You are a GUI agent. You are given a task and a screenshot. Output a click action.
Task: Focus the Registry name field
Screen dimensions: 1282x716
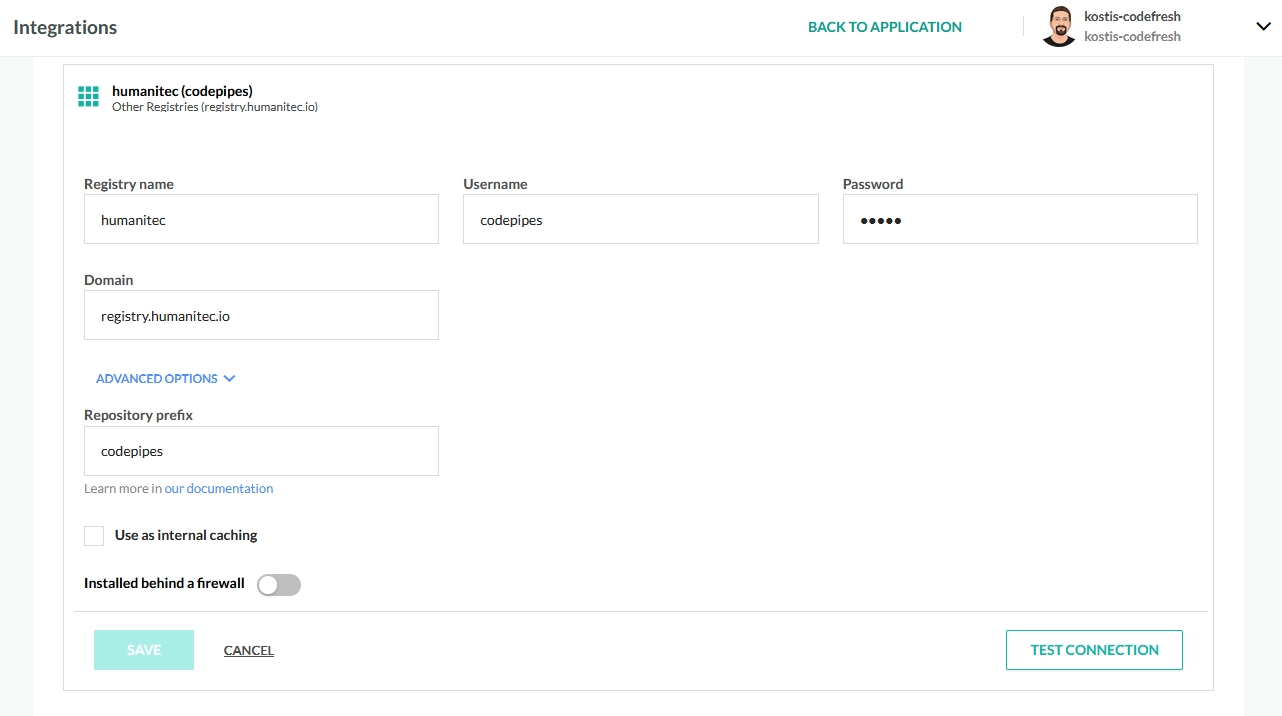(261, 219)
